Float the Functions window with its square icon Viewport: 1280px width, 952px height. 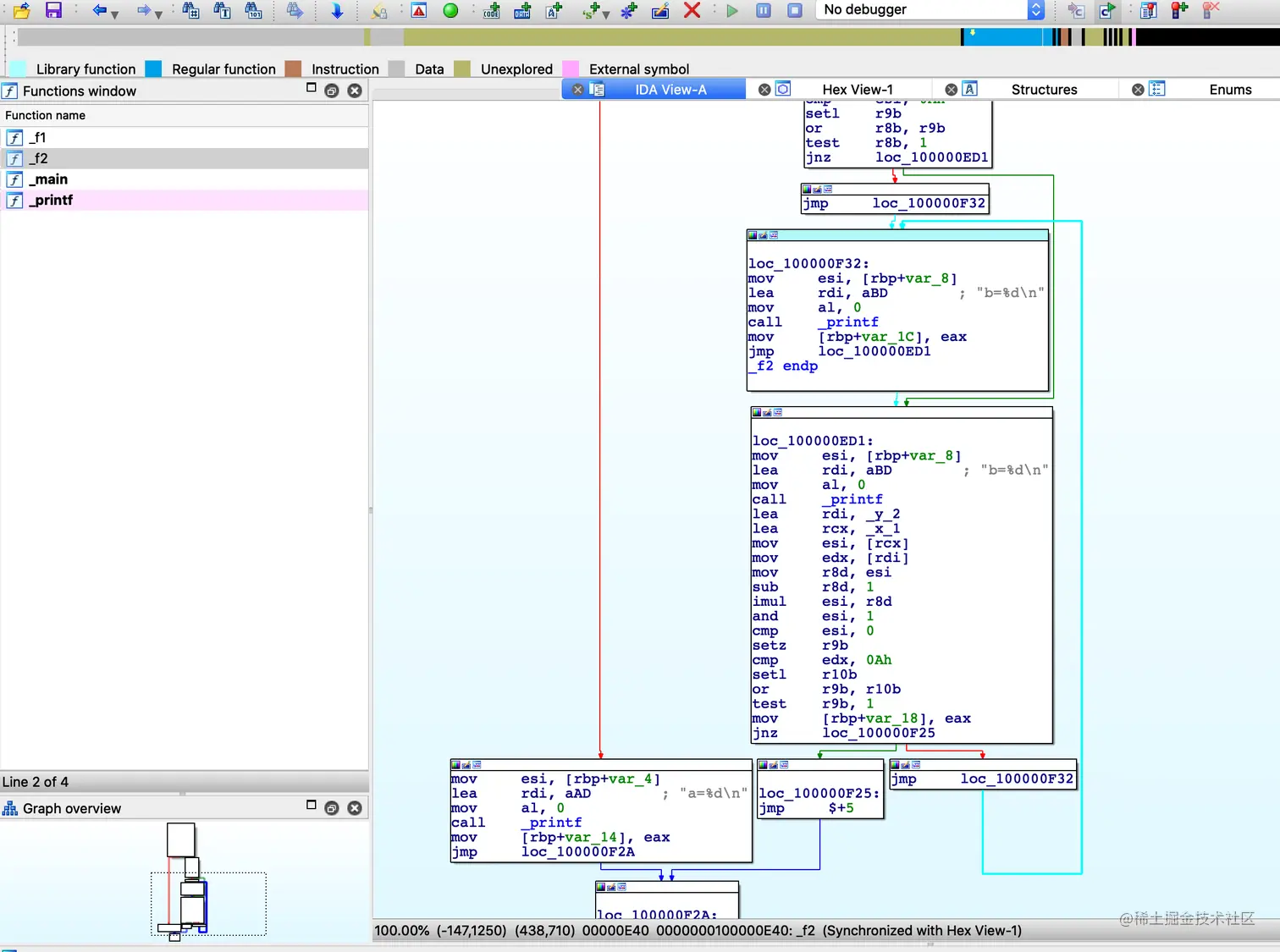[x=311, y=87]
